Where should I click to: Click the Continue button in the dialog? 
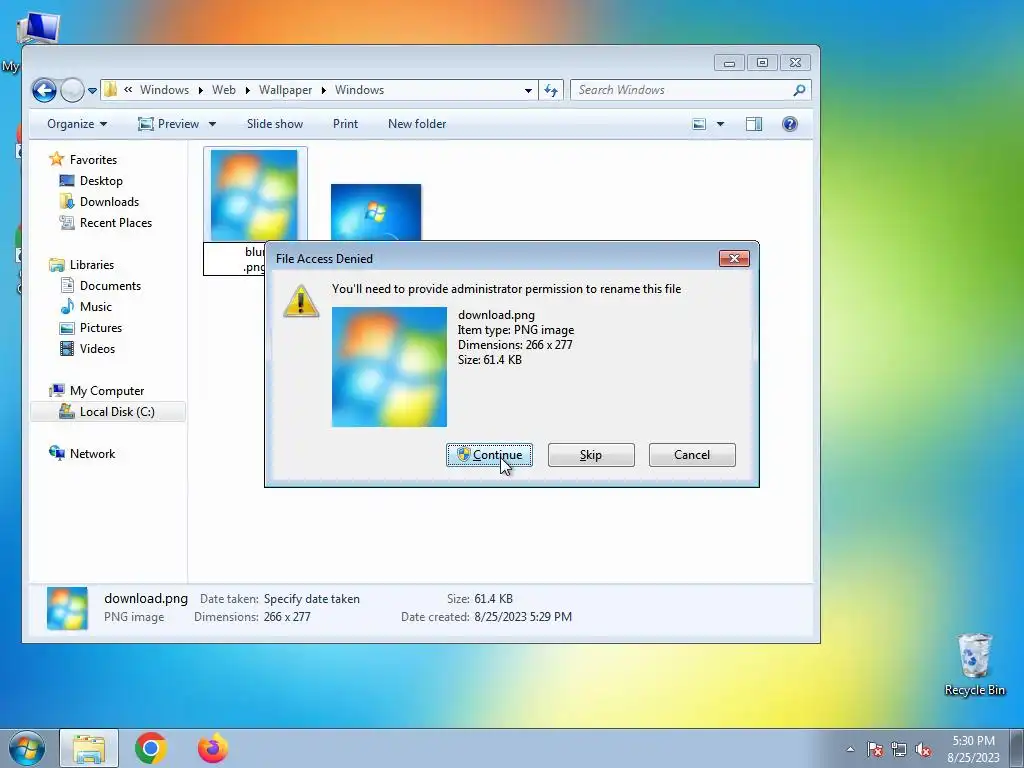click(x=489, y=455)
